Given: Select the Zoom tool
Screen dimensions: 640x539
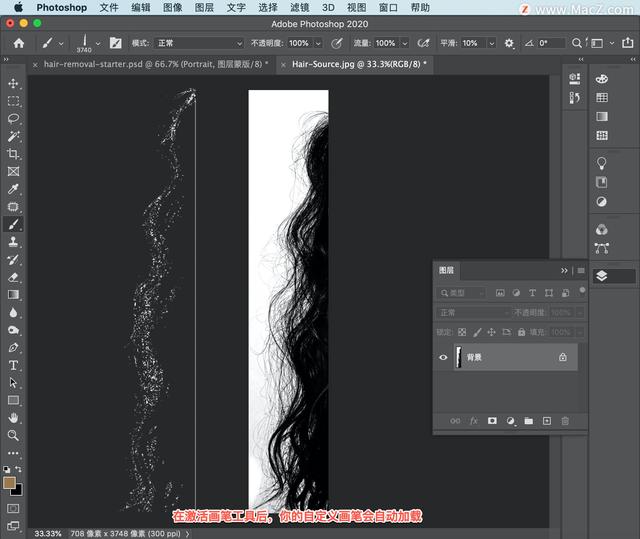Looking at the screenshot, I should click(x=13, y=435).
